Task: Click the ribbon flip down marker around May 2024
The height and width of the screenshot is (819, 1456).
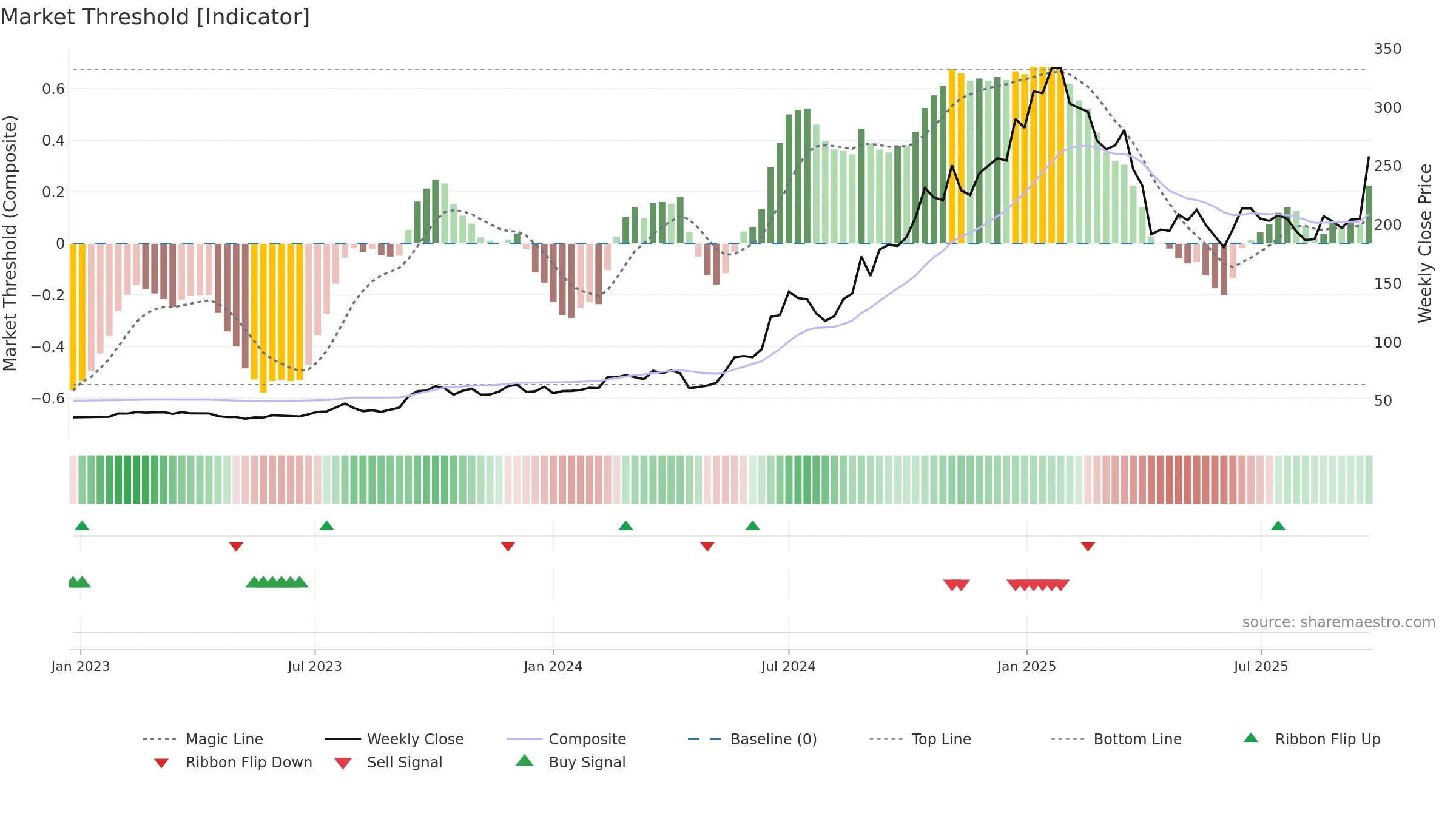Action: 707,547
